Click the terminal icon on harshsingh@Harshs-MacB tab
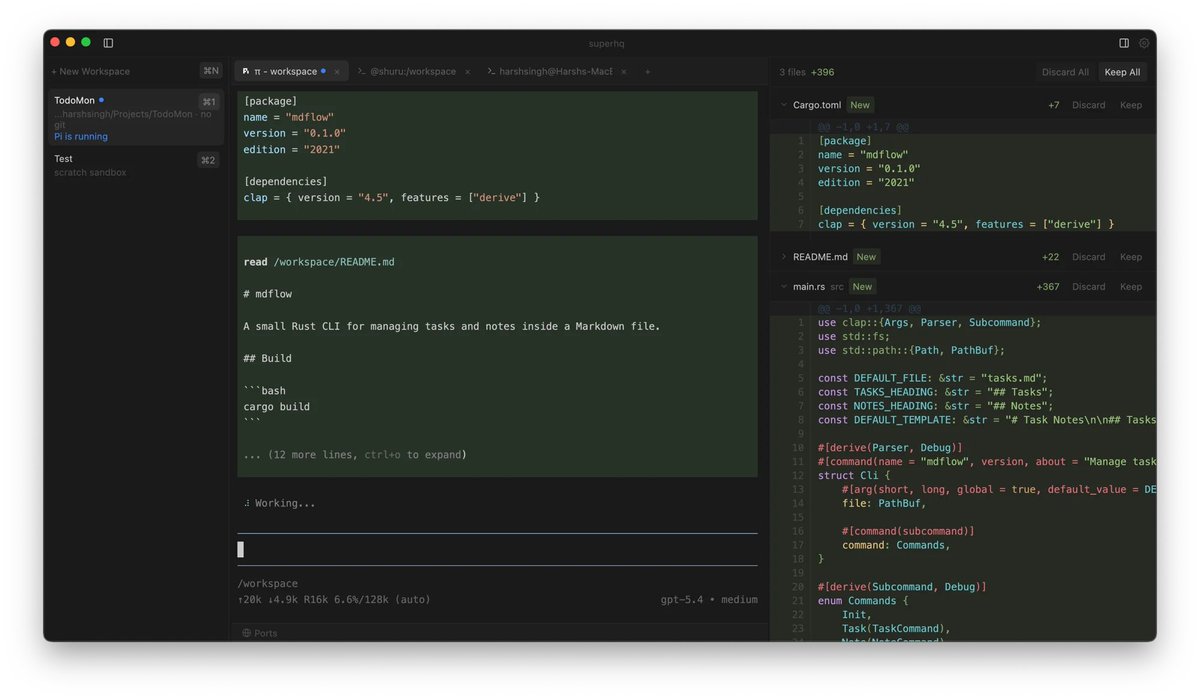This screenshot has width=1200, height=699. pyautogui.click(x=492, y=72)
